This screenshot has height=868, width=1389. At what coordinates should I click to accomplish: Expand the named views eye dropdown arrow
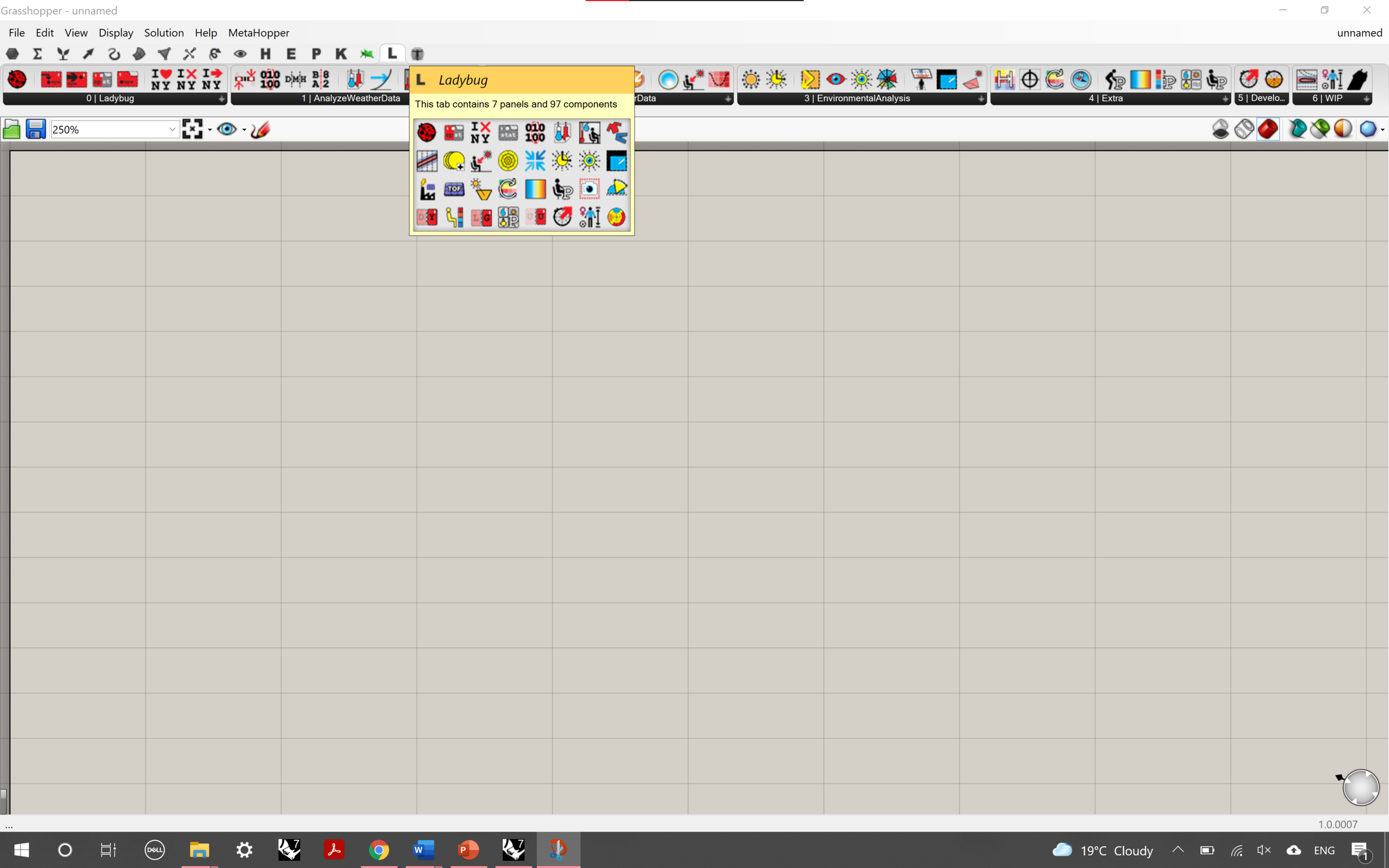(244, 130)
